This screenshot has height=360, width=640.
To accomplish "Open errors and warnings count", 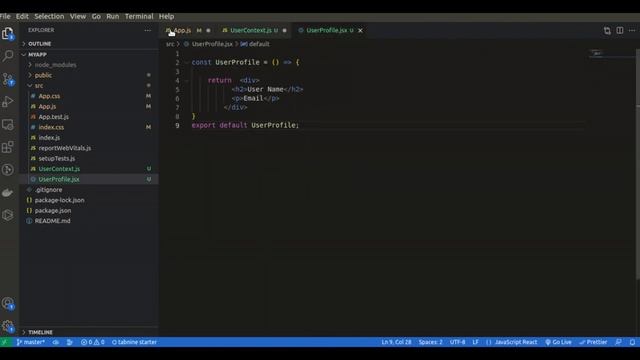I will (x=92, y=342).
